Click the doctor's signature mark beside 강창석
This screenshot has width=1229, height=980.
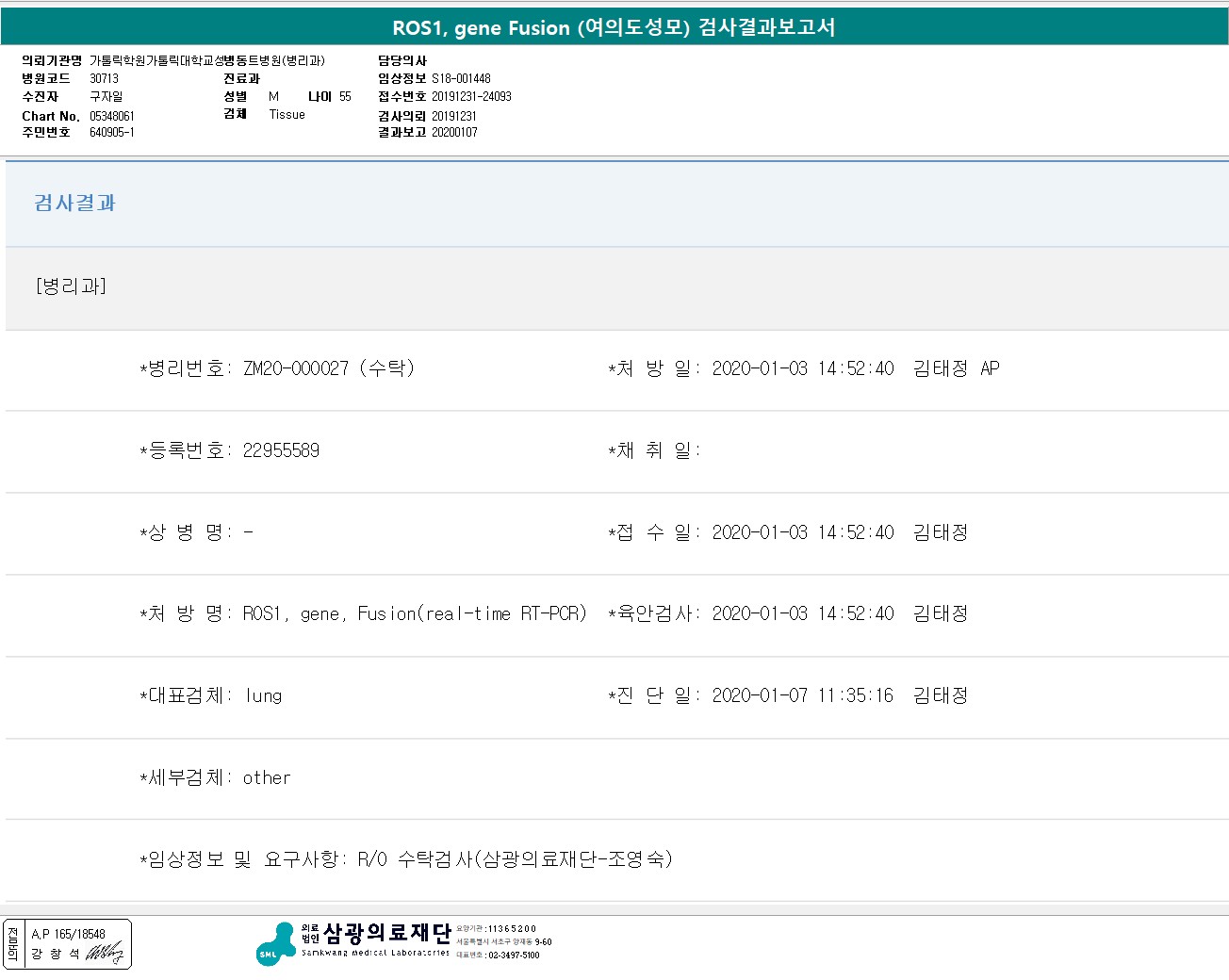pos(104,954)
